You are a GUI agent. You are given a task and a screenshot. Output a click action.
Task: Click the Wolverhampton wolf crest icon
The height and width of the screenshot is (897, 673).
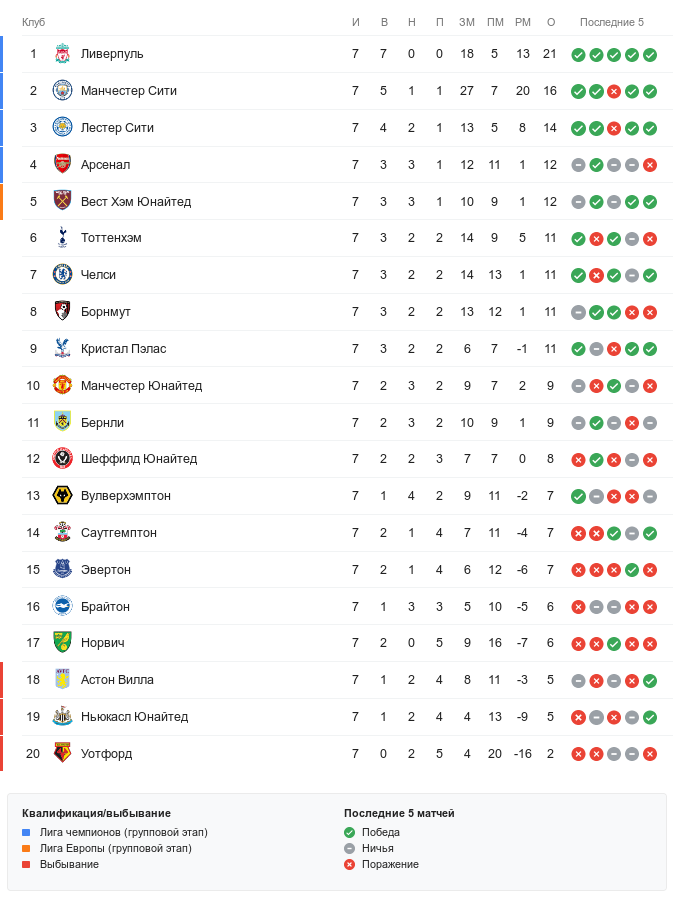[x=62, y=496]
